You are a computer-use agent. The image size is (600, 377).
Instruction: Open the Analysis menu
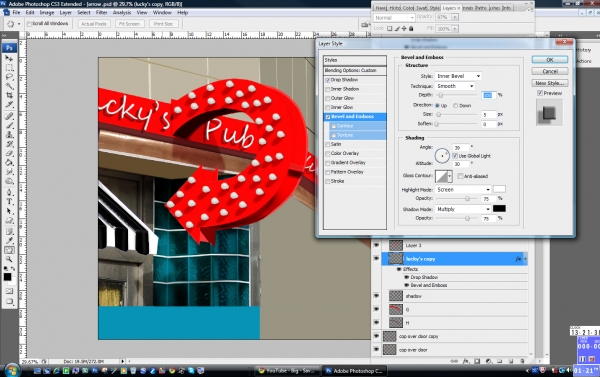(122, 12)
